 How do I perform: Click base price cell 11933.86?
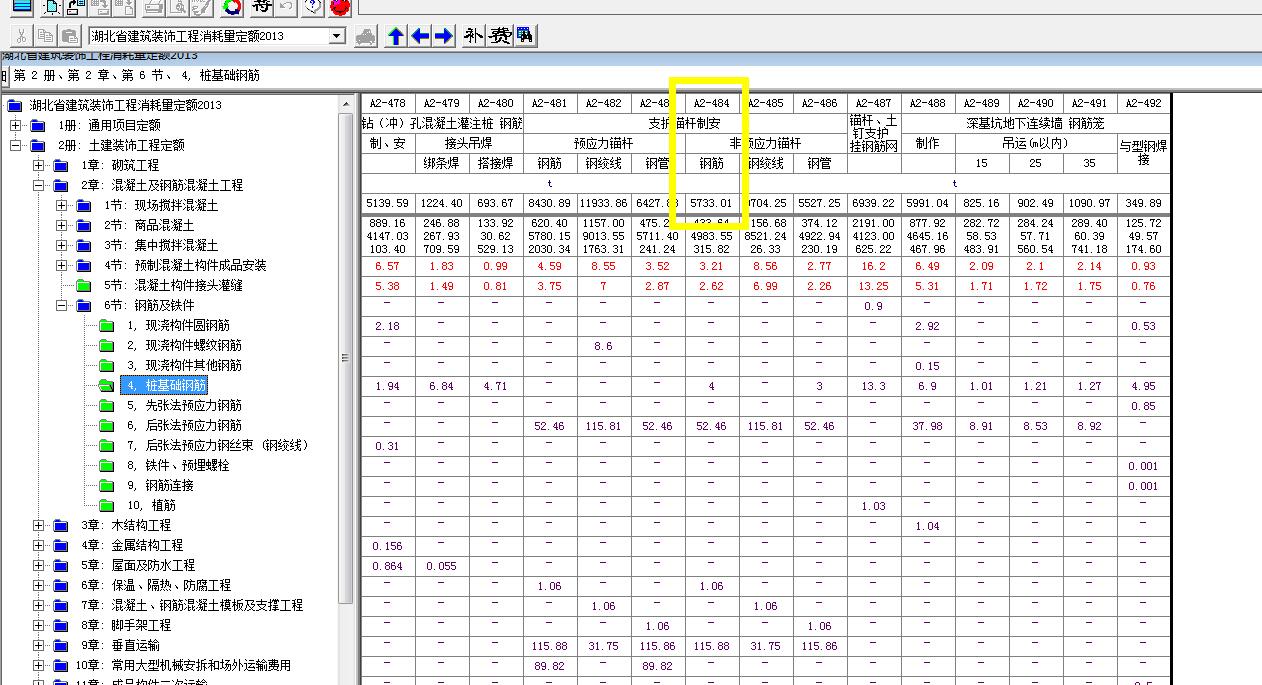point(603,203)
